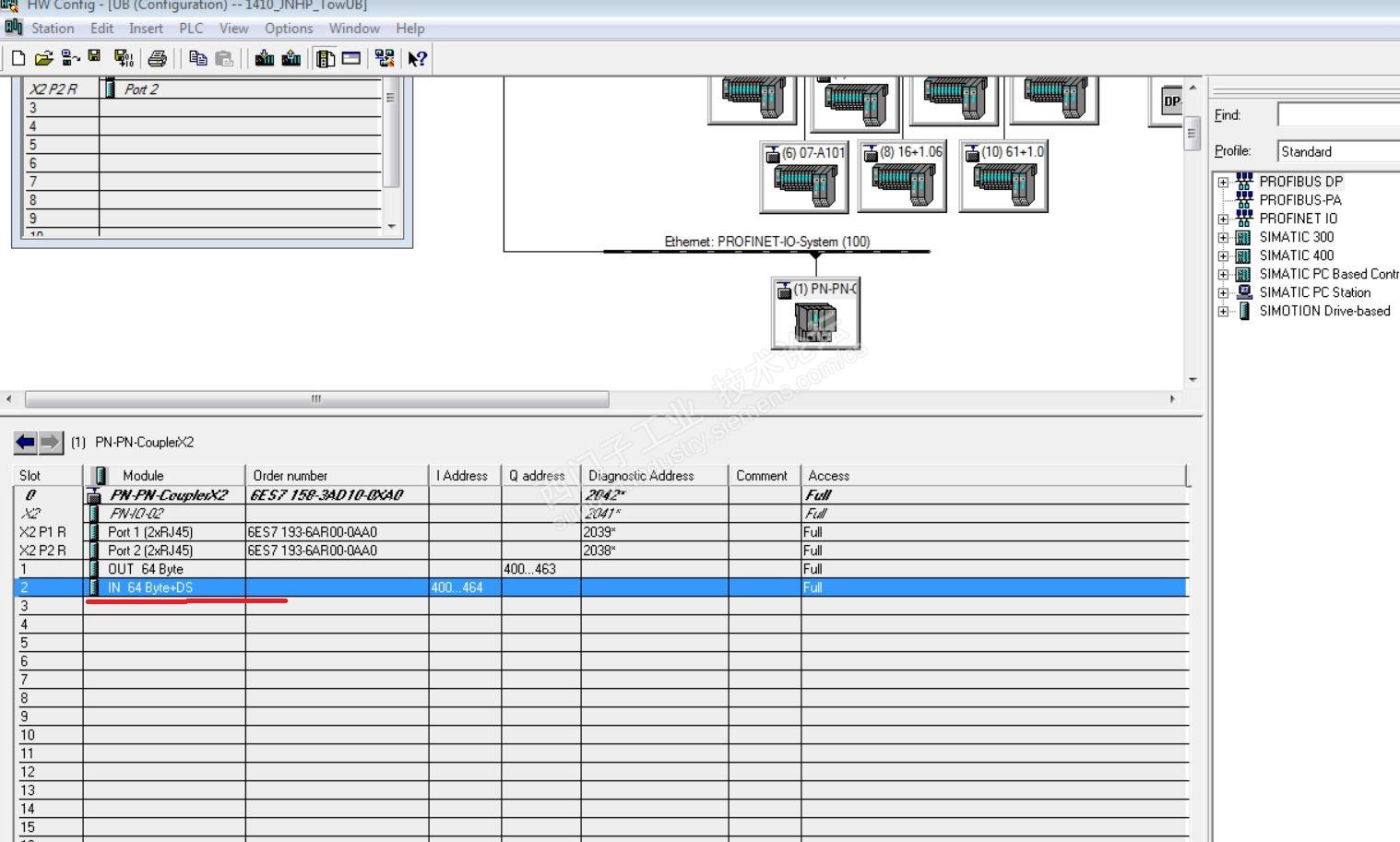The height and width of the screenshot is (842, 1400).
Task: Click the Save and Compile icon
Action: [x=124, y=59]
